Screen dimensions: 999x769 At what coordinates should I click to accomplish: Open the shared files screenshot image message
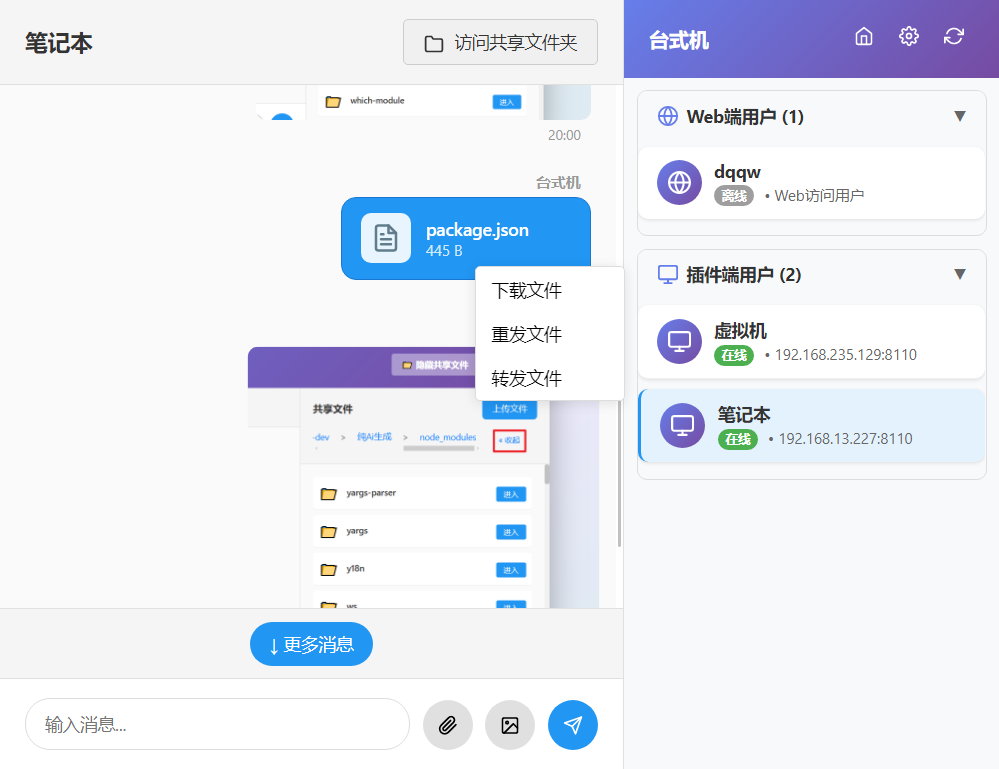point(423,477)
